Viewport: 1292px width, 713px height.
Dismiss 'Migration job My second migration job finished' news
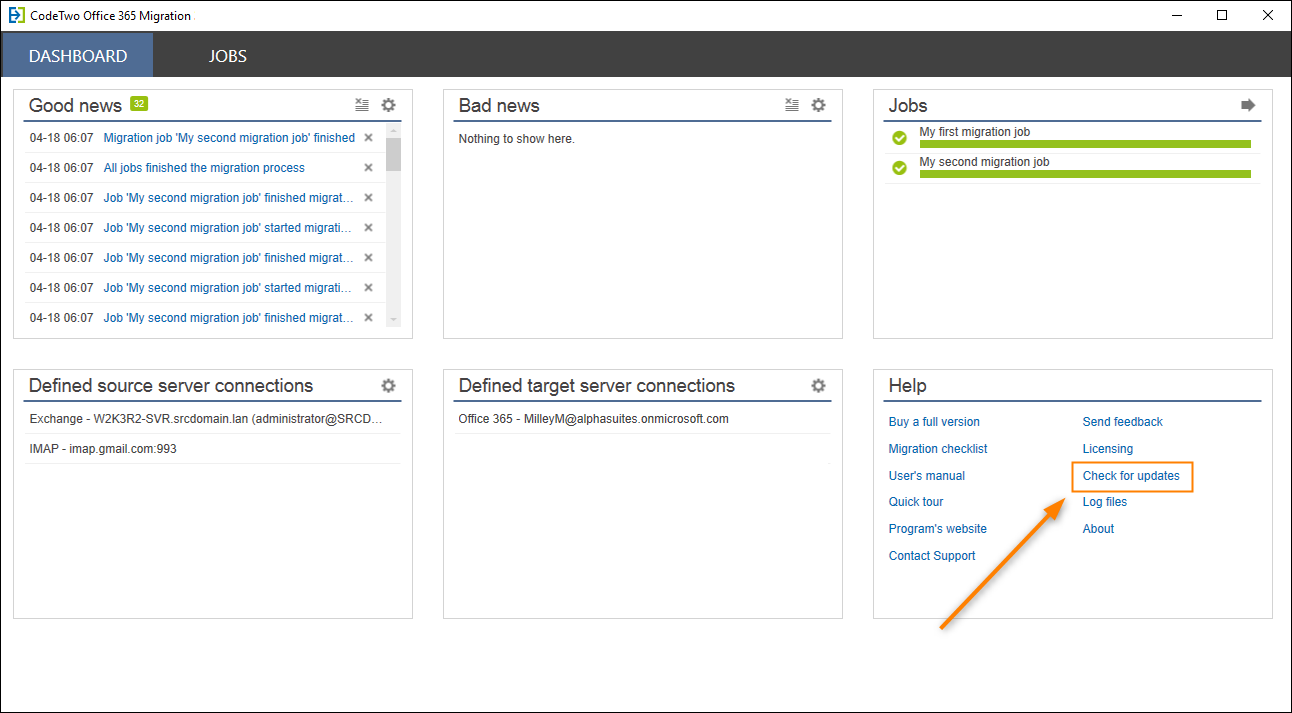[368, 138]
